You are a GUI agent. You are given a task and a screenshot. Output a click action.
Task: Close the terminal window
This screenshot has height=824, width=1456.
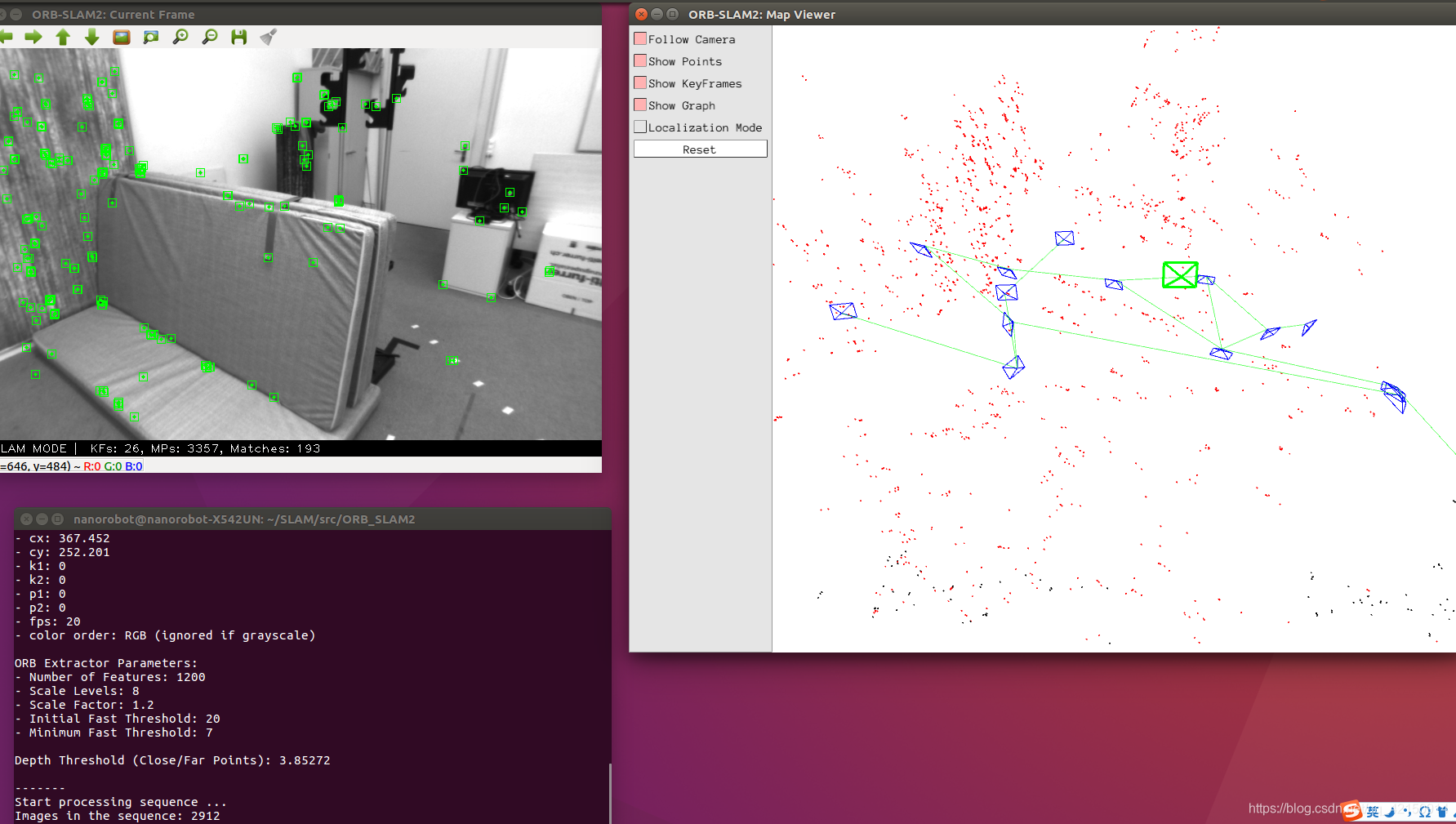coord(27,519)
